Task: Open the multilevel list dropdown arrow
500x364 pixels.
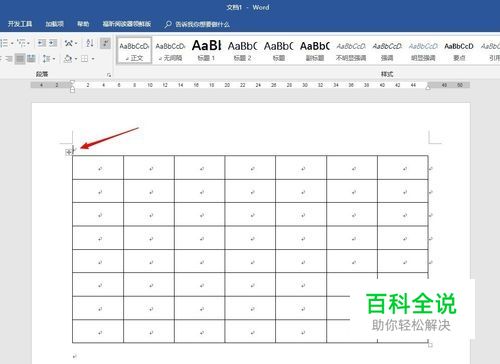Action: point(29,43)
